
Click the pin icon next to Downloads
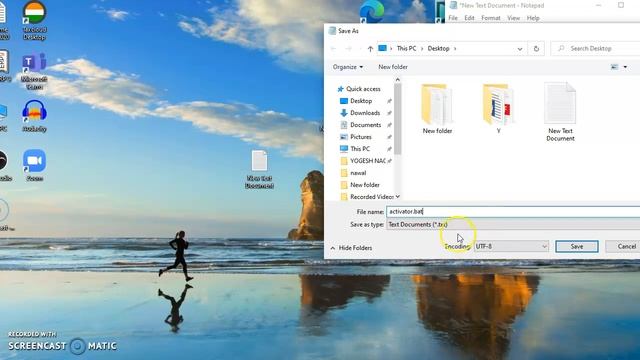click(389, 113)
